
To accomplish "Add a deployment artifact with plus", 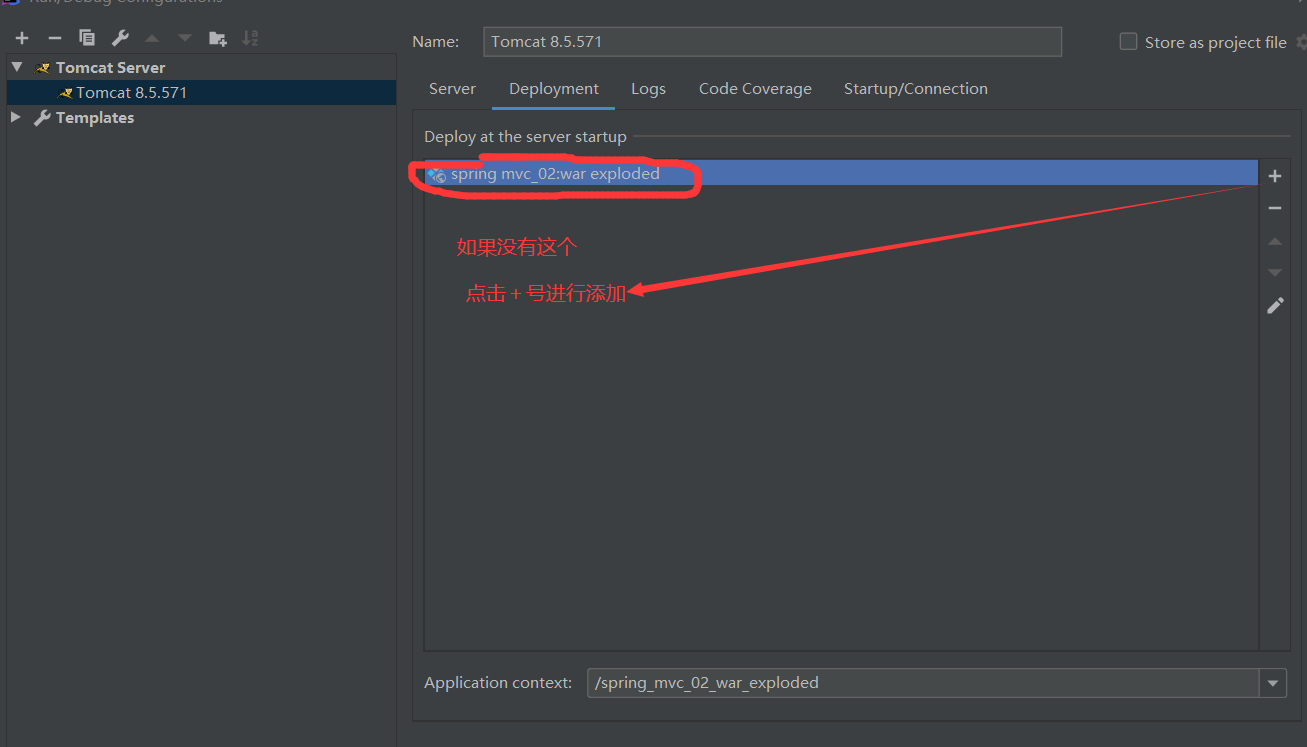I will (1275, 176).
